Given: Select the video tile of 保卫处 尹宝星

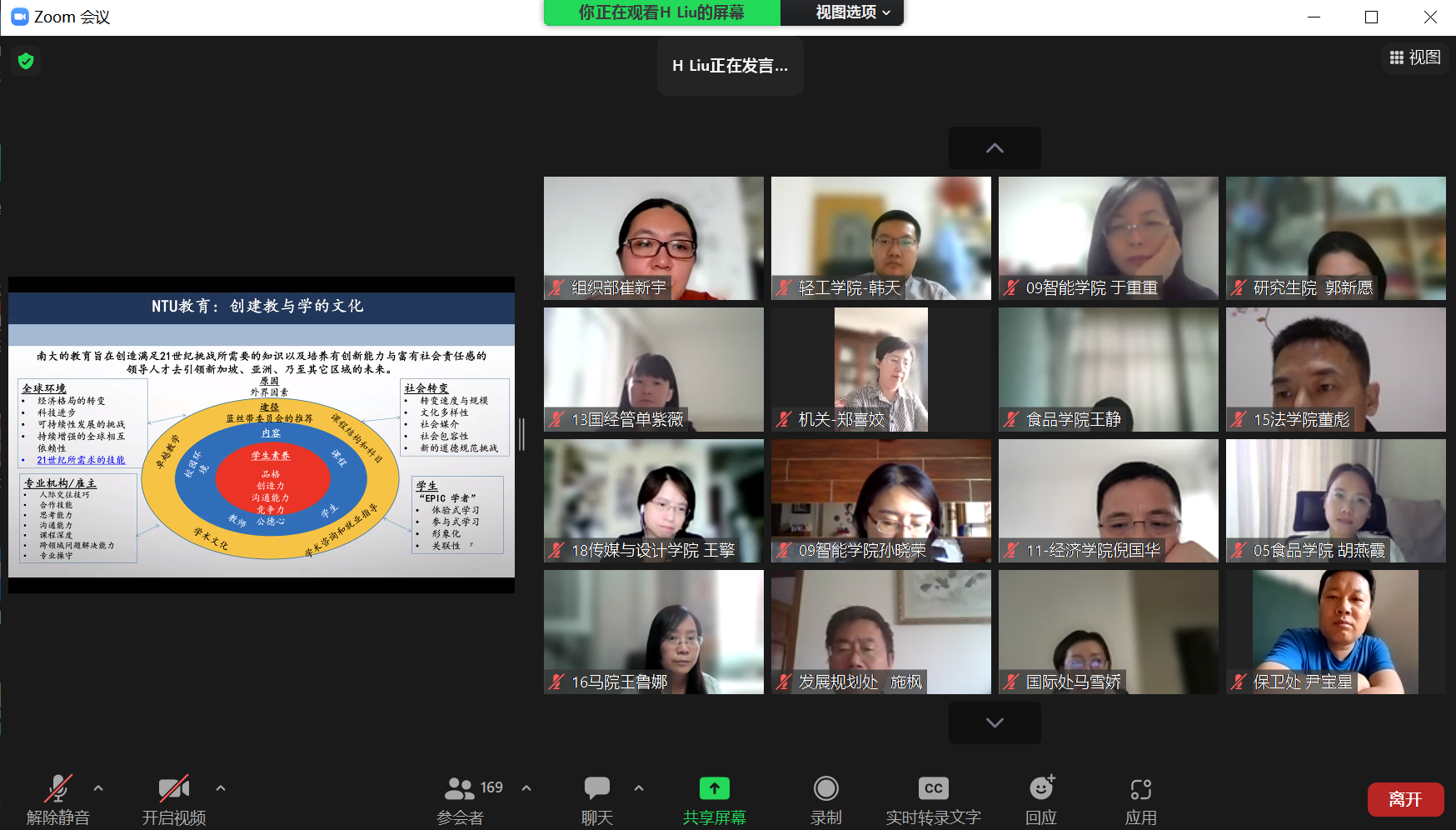Looking at the screenshot, I should coord(1335,632).
